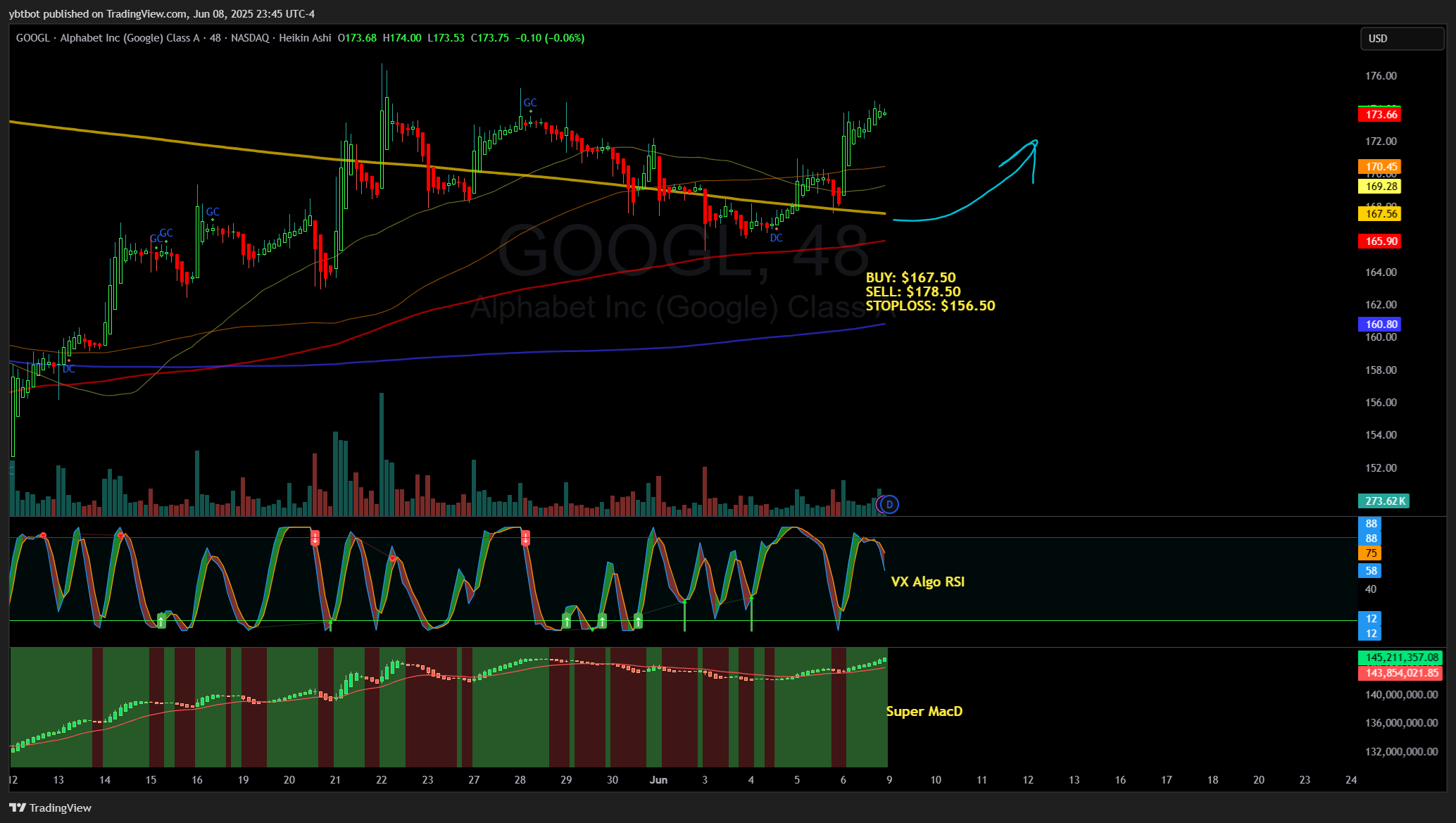Open the USD currency selector
This screenshot has height=823, width=1456.
coord(1401,39)
